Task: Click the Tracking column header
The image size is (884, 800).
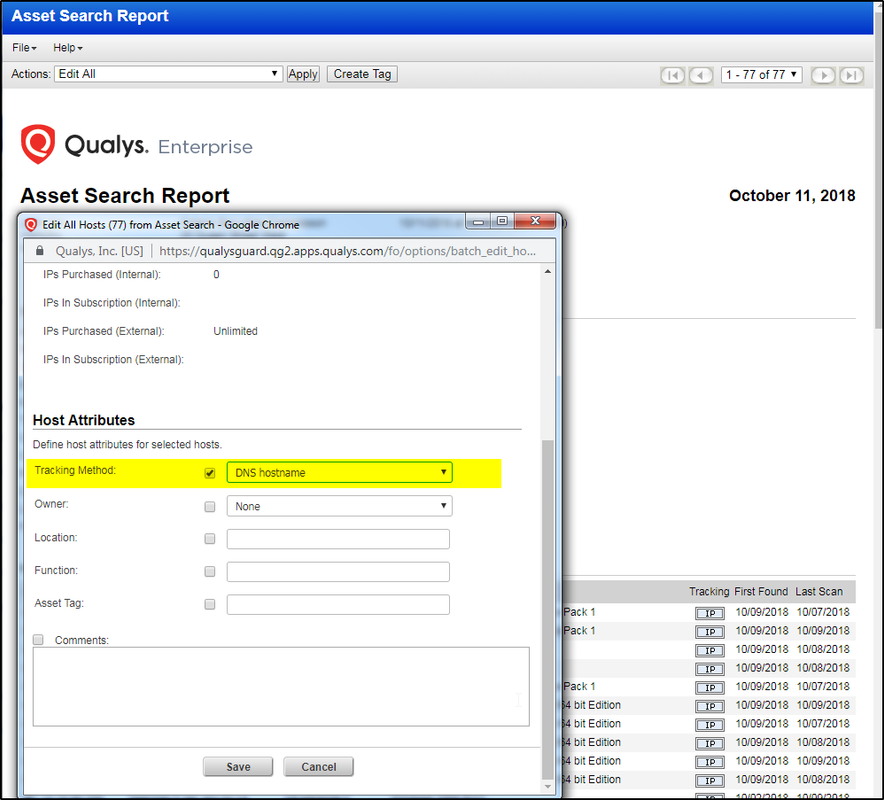Action: (x=709, y=591)
